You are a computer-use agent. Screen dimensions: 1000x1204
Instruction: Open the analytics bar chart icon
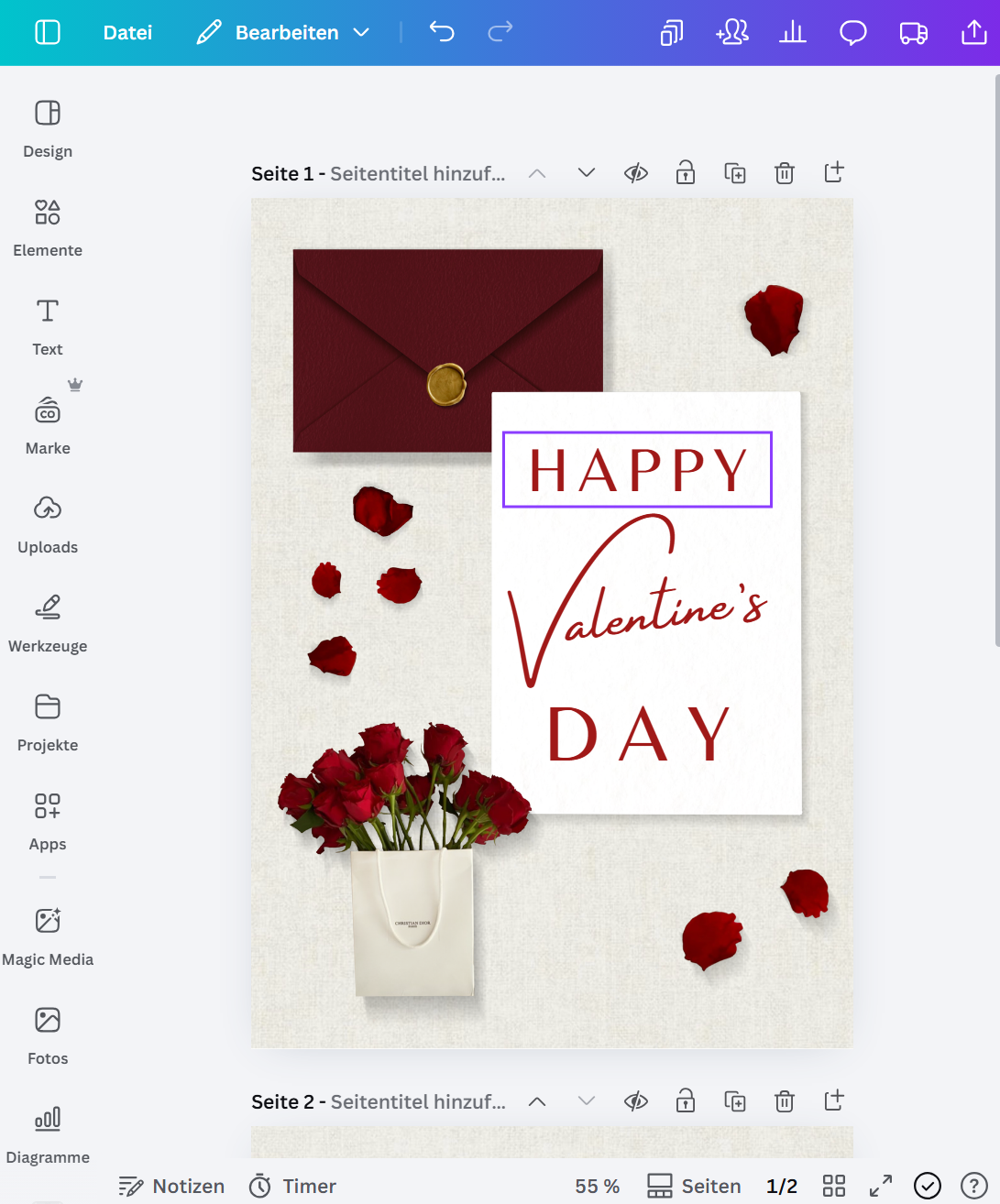point(793,33)
